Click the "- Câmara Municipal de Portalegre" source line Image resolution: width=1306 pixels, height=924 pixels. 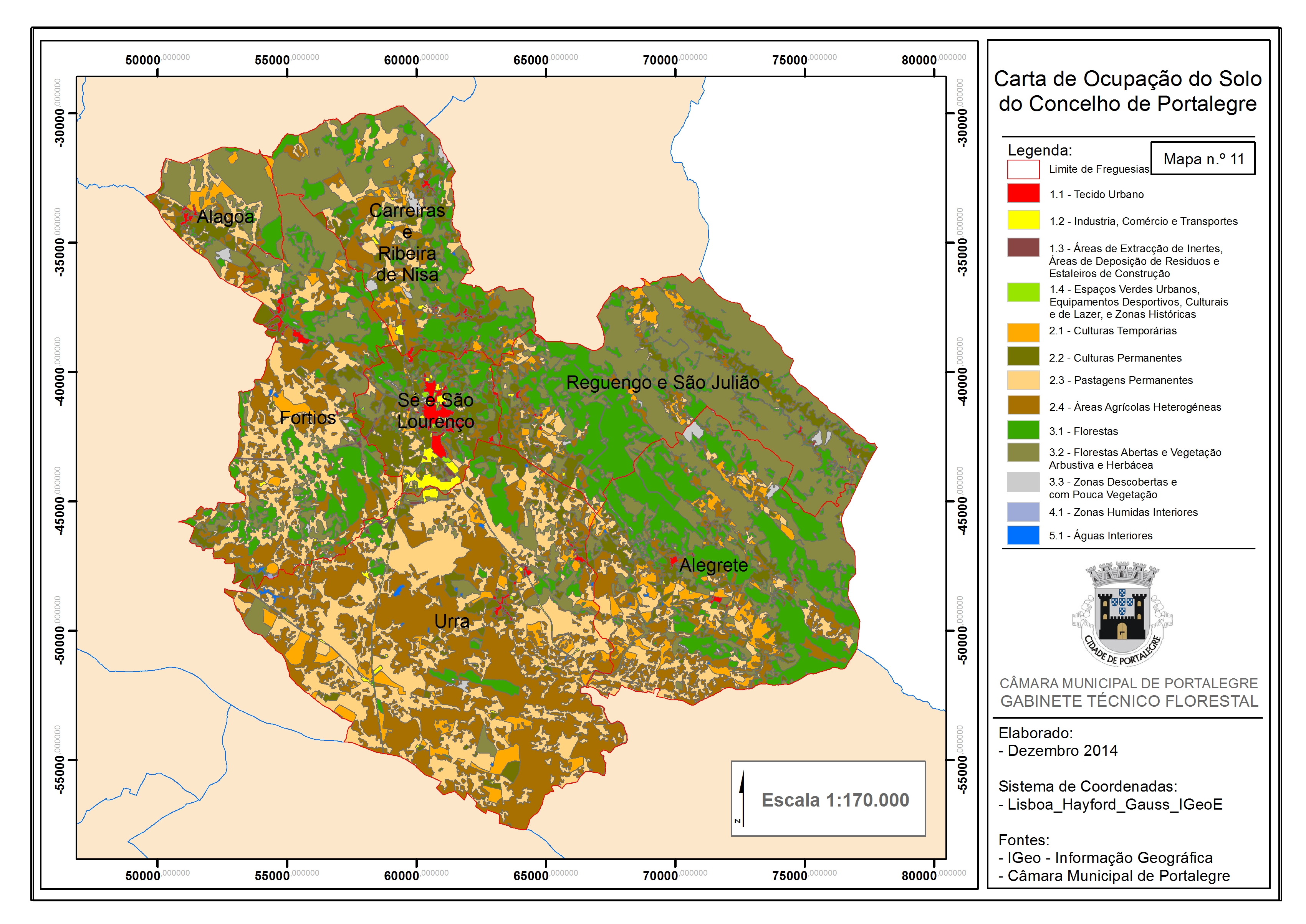(1114, 876)
